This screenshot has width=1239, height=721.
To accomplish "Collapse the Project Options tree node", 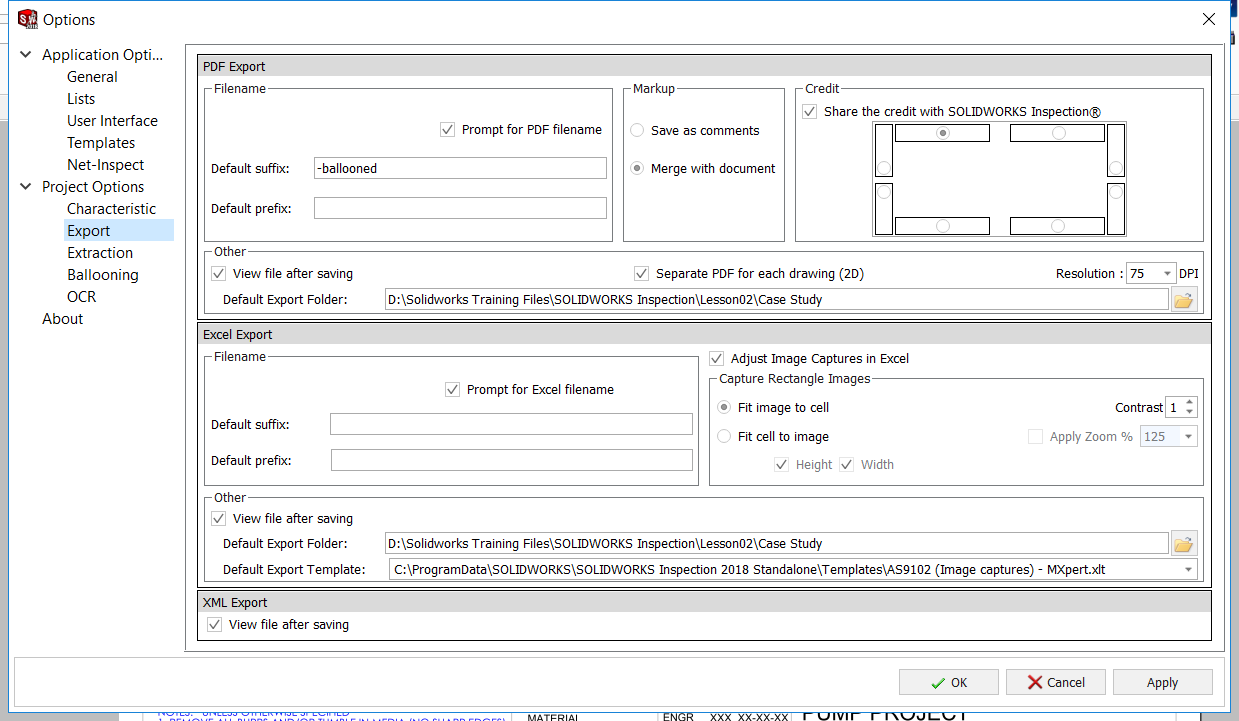I will [26, 187].
